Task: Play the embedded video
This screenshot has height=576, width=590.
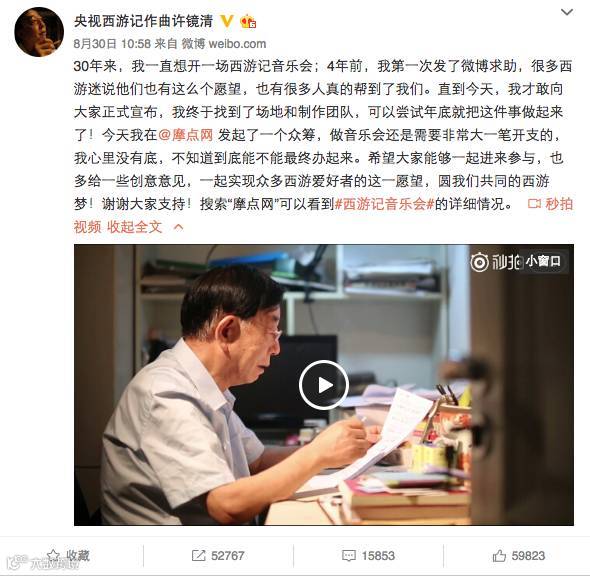Action: [324, 385]
